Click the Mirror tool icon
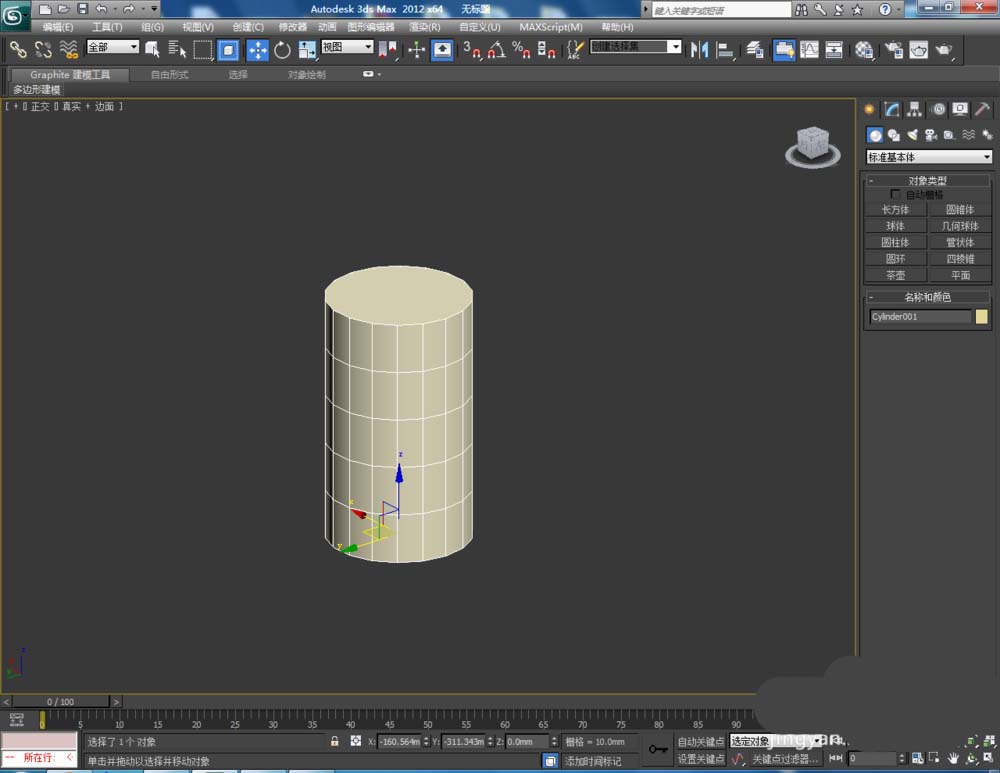Image resolution: width=1000 pixels, height=773 pixels. (x=700, y=50)
